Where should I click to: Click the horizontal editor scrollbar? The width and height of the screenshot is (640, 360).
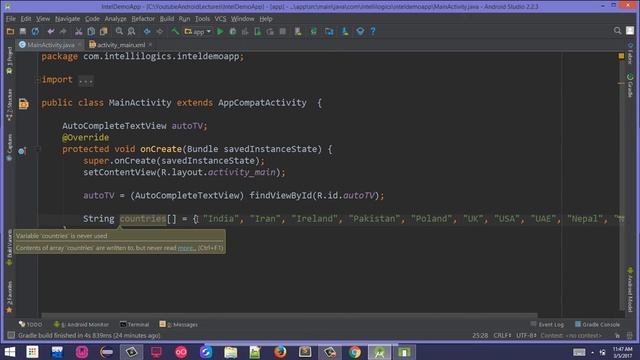pos(289,315)
